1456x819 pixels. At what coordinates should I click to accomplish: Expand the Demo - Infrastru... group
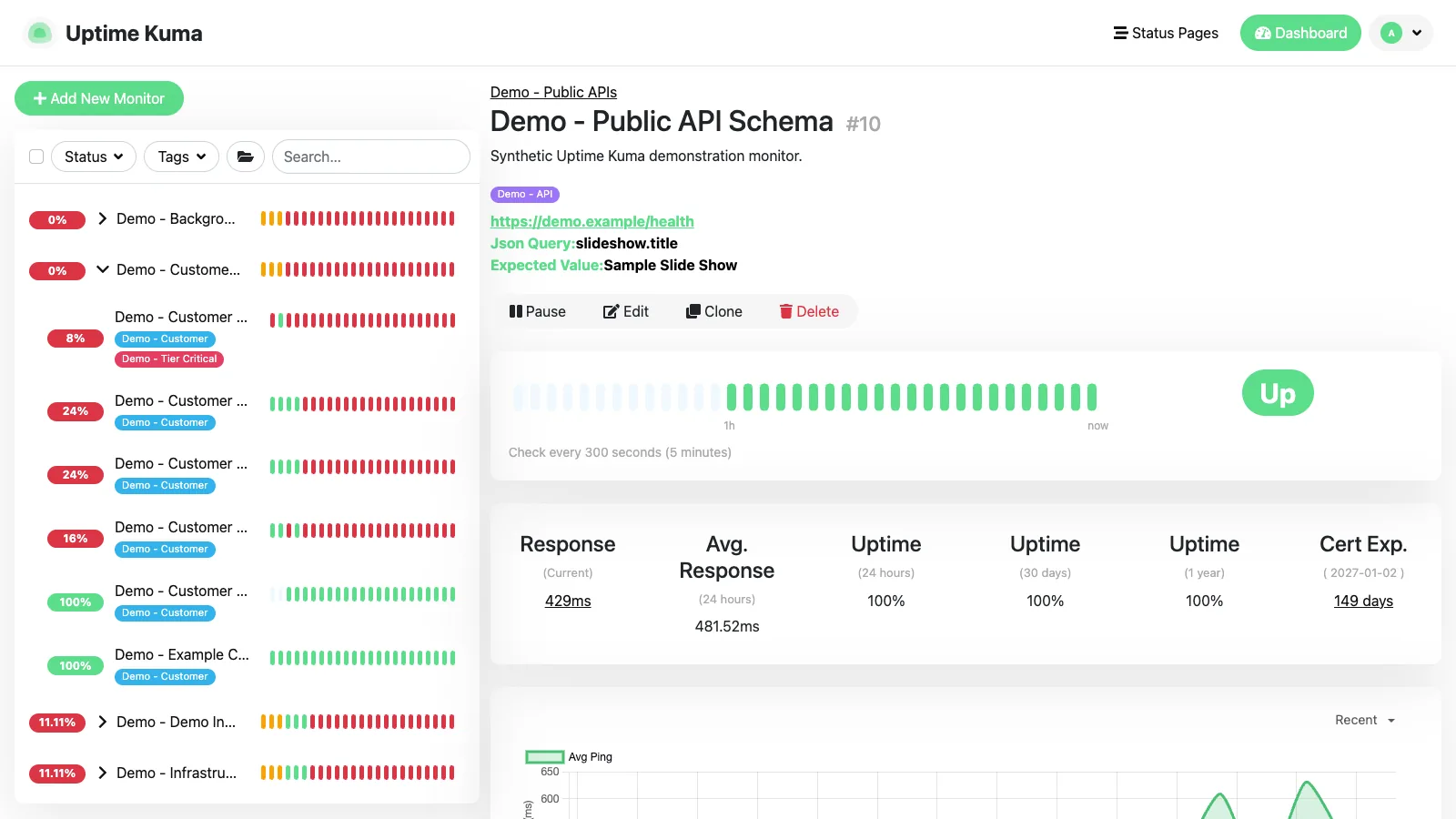pyautogui.click(x=103, y=773)
